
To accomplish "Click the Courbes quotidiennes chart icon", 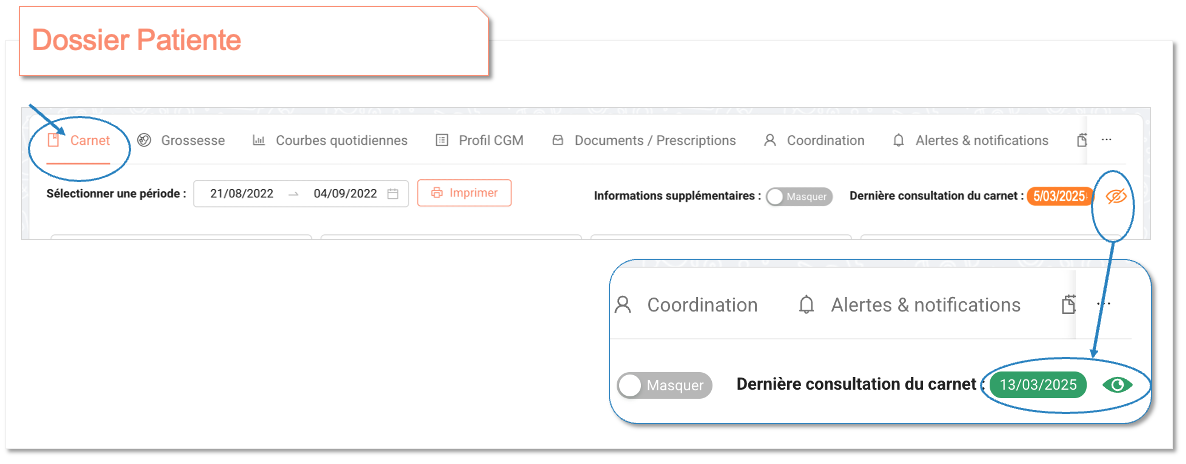I will coord(259,140).
